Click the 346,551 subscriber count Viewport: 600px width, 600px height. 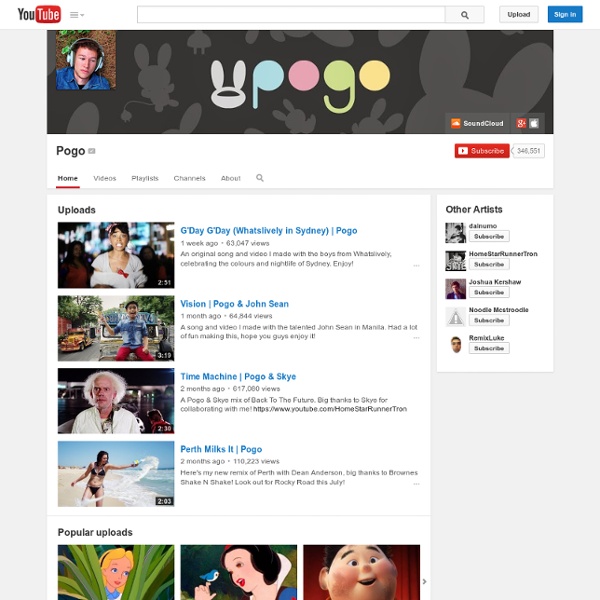point(528,151)
